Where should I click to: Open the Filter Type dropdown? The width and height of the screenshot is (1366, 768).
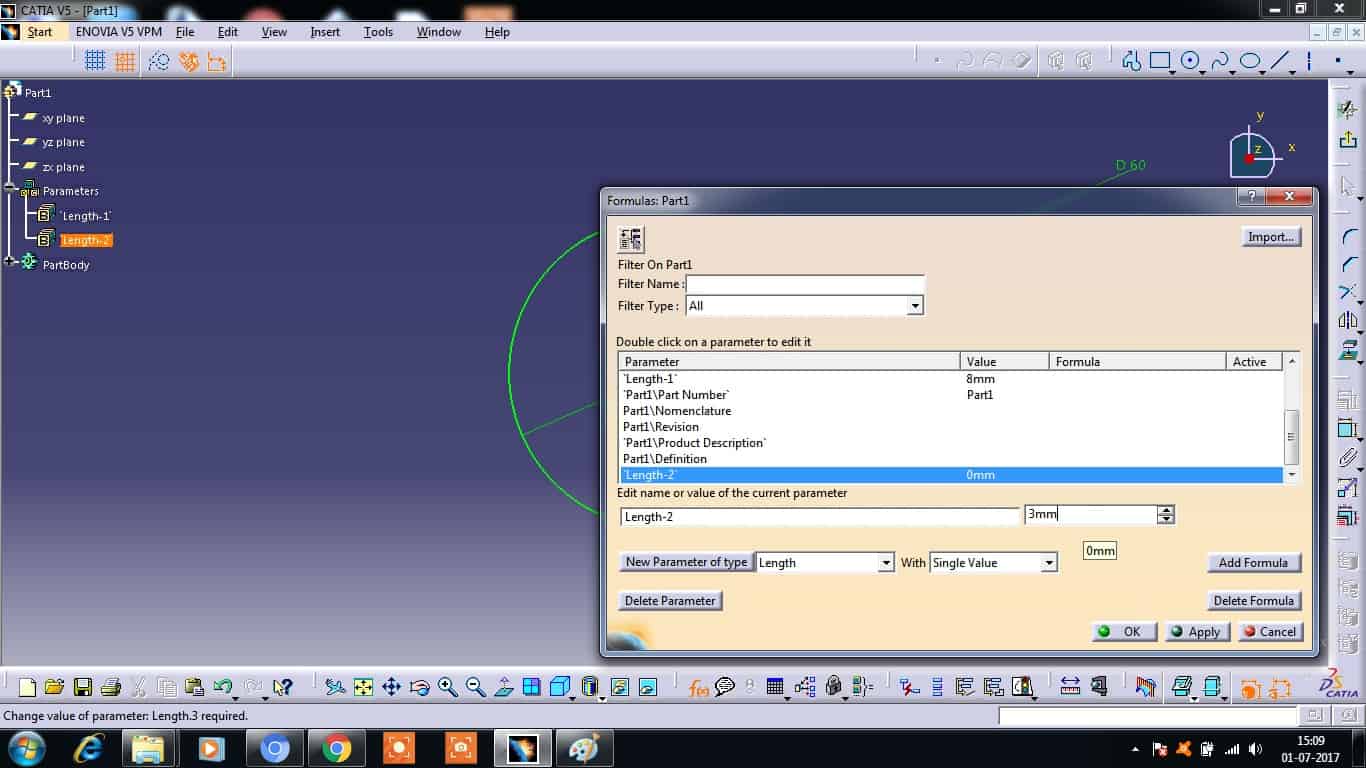(x=914, y=306)
